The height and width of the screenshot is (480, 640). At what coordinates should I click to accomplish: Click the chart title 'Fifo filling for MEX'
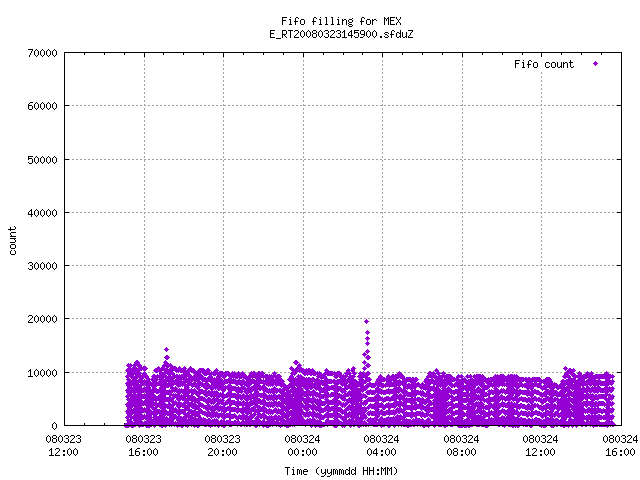[341, 21]
